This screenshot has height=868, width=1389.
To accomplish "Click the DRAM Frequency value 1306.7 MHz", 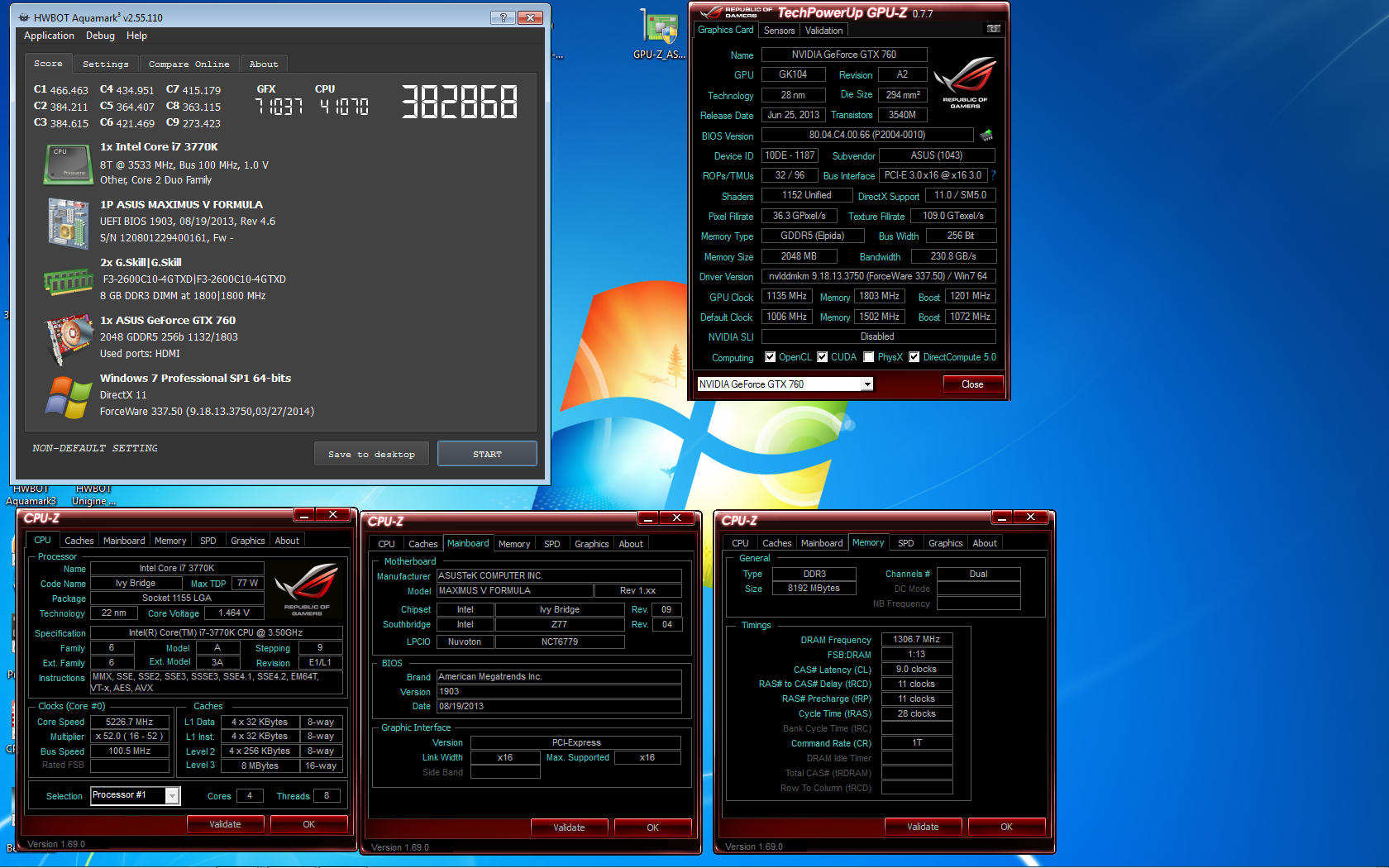I will click(x=917, y=639).
